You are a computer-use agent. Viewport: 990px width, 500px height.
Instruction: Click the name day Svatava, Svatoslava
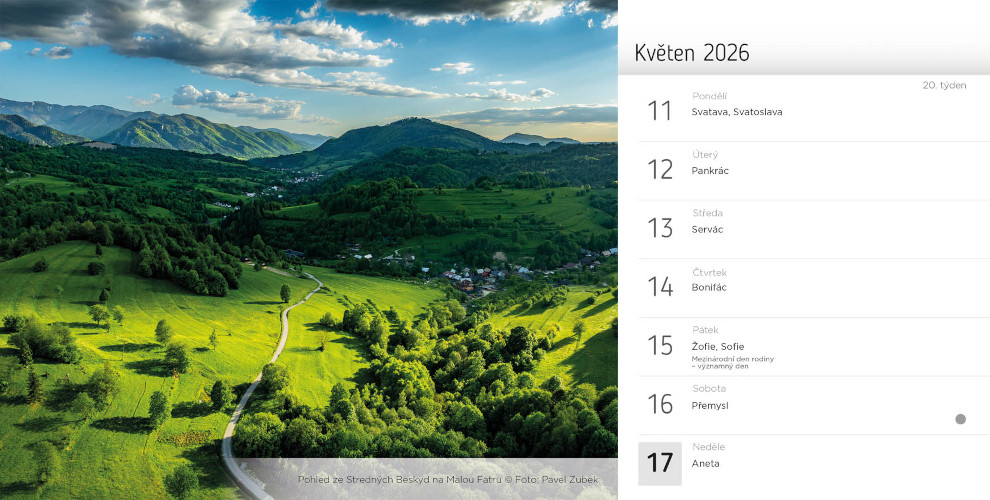coord(737,112)
